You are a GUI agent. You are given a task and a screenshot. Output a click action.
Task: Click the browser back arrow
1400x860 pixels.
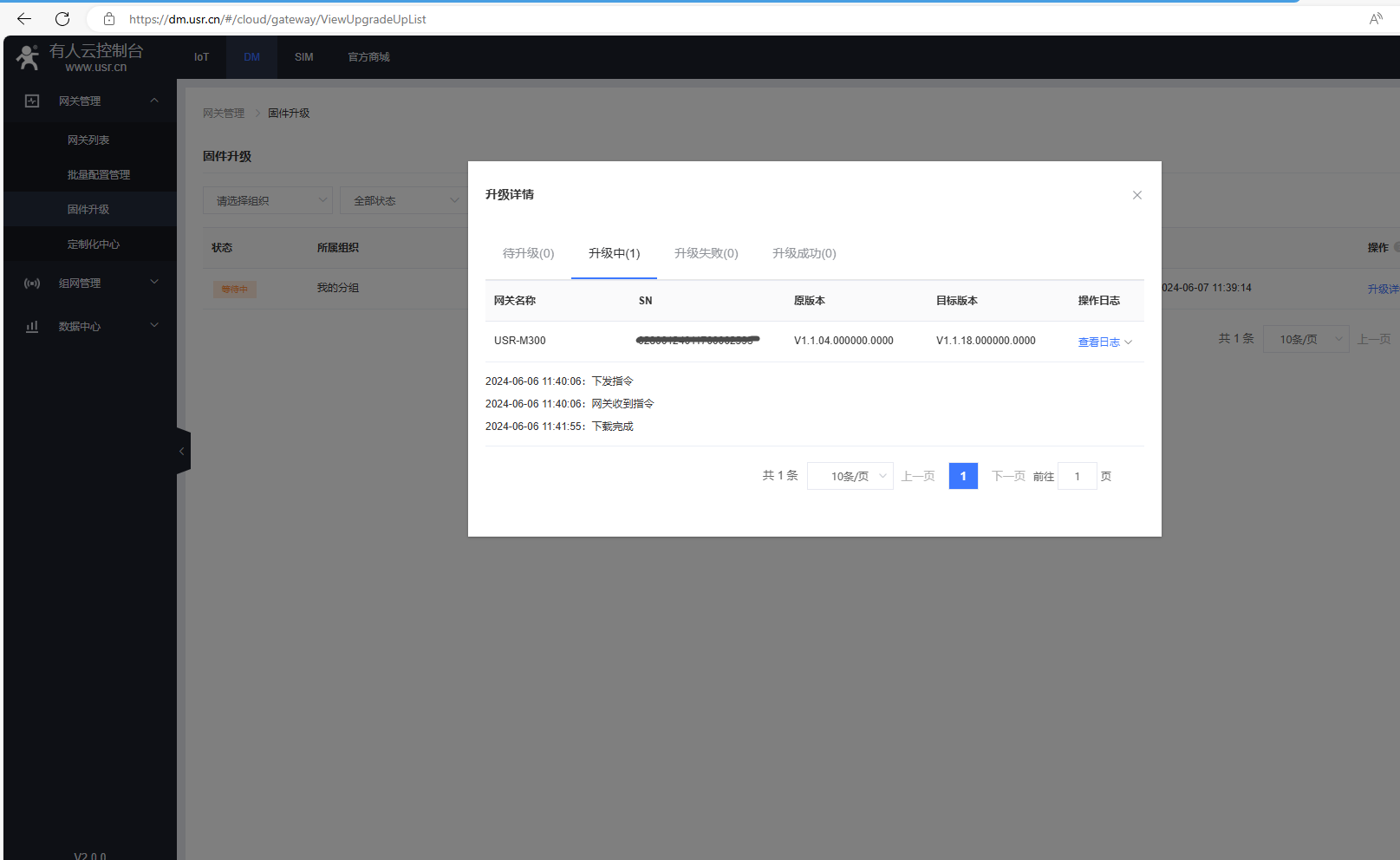[24, 19]
